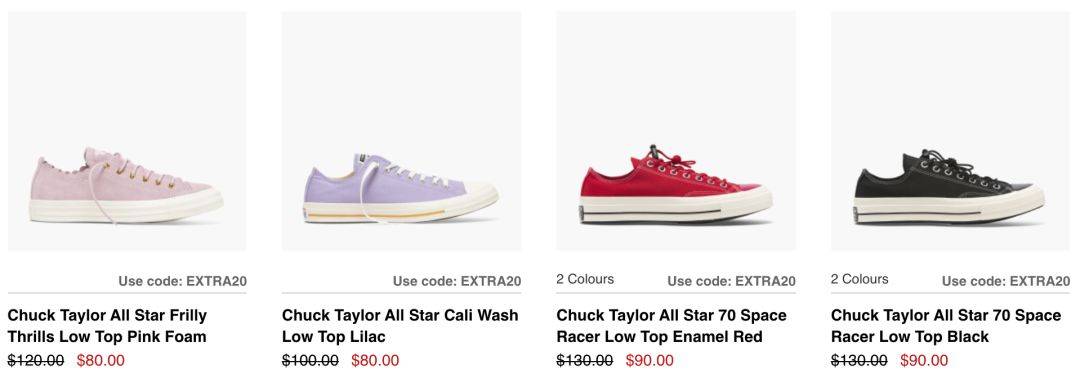This screenshot has width=1080, height=392.
Task: Click the crossed-out $120.00 original price
Action: click(x=36, y=360)
